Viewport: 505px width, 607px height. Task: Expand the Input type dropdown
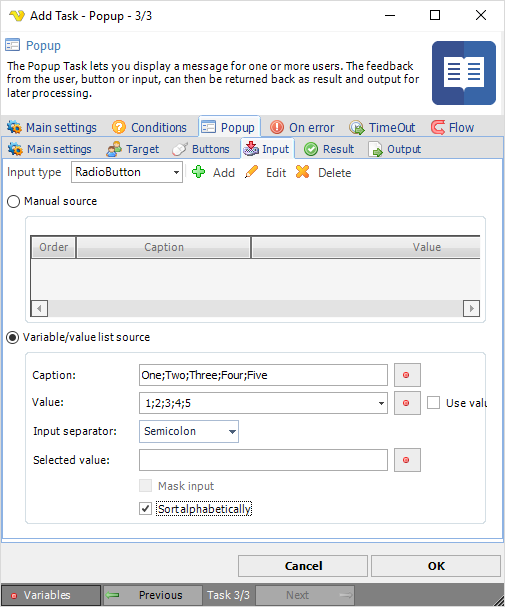176,172
